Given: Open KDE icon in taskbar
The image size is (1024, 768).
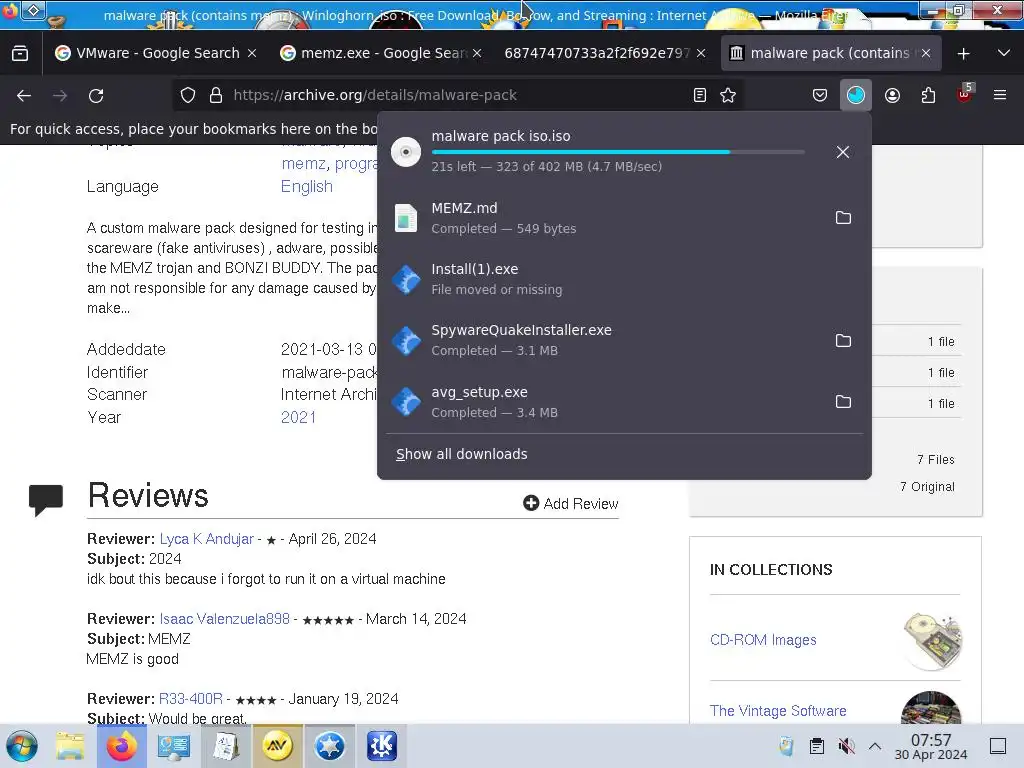Looking at the screenshot, I should click(x=381, y=746).
